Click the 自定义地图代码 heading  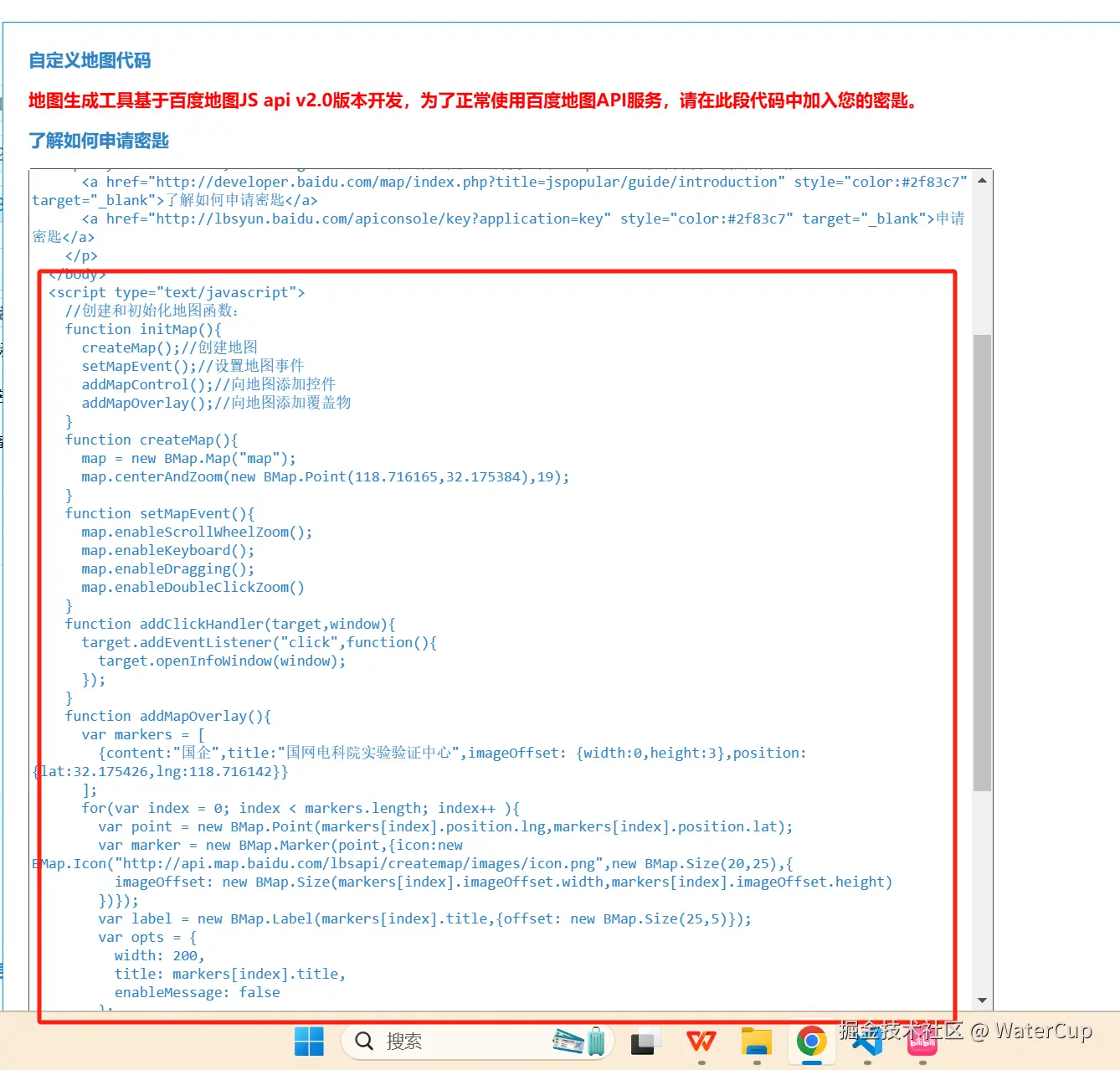[x=90, y=60]
